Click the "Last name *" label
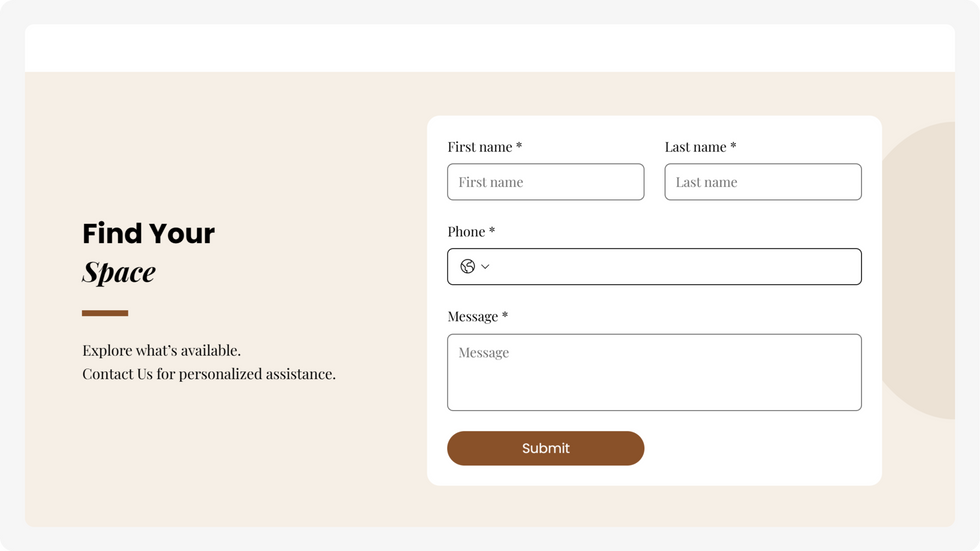The image size is (980, 551). pyautogui.click(x=700, y=147)
